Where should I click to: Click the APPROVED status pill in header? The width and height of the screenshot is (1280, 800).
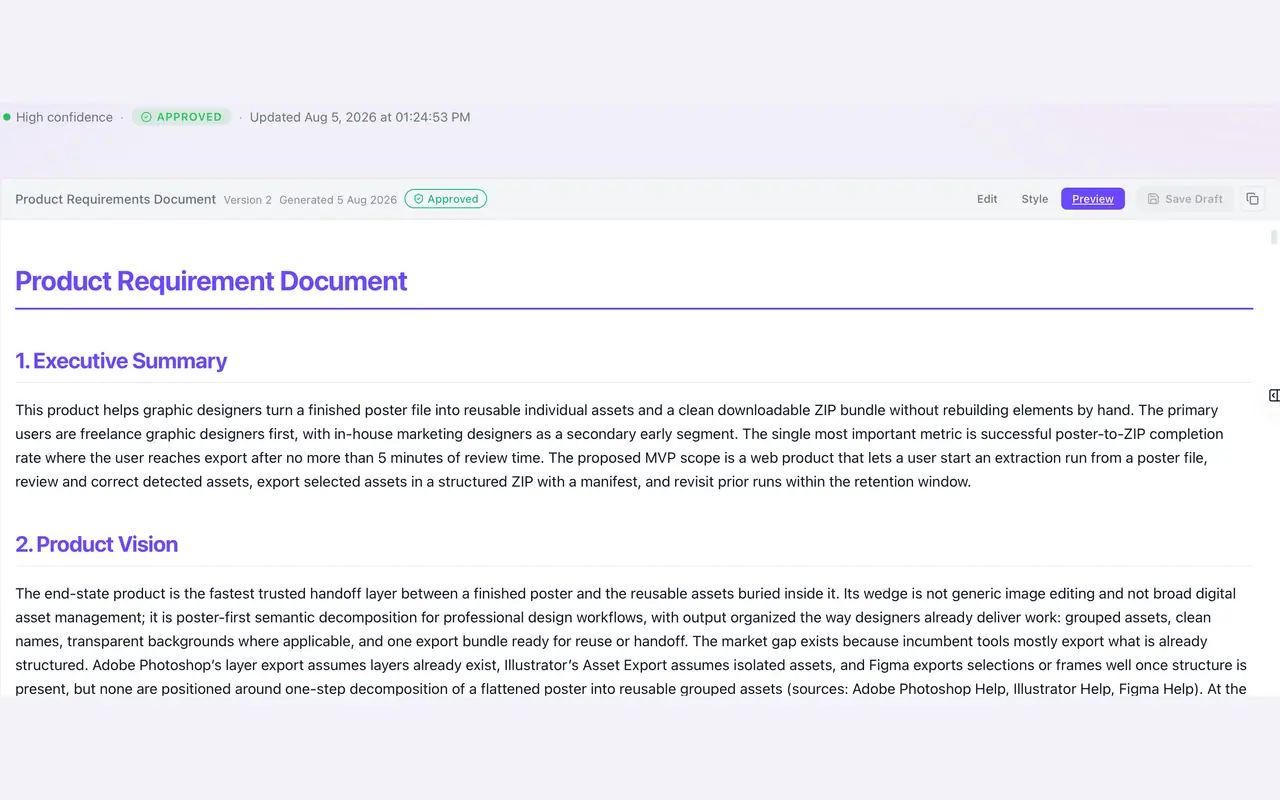tap(181, 117)
